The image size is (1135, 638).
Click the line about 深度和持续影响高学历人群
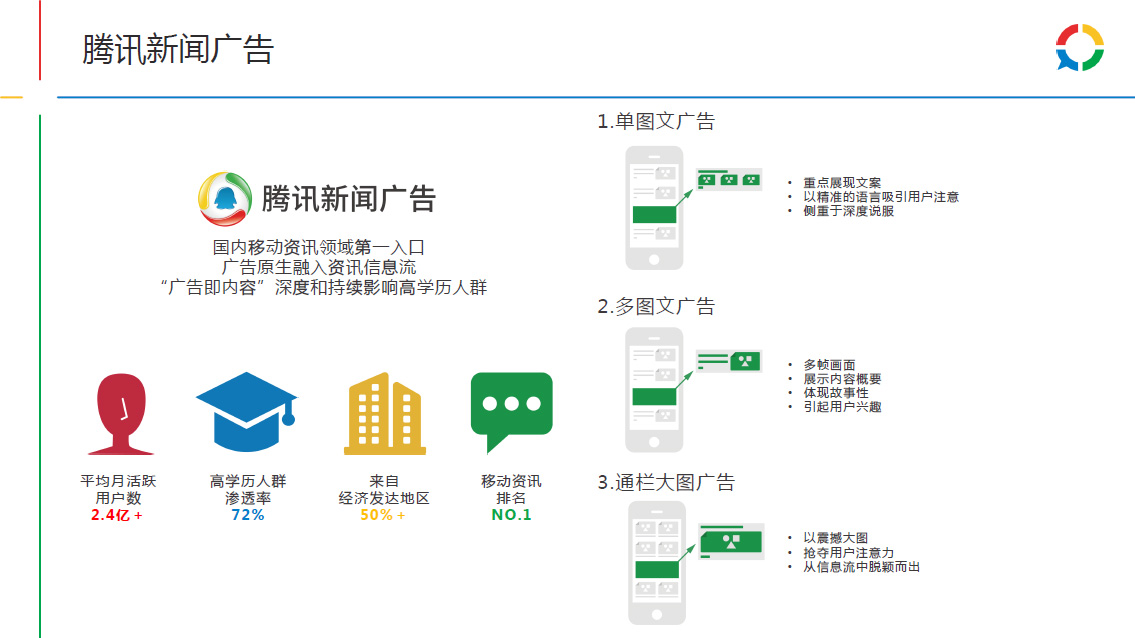pos(323,287)
